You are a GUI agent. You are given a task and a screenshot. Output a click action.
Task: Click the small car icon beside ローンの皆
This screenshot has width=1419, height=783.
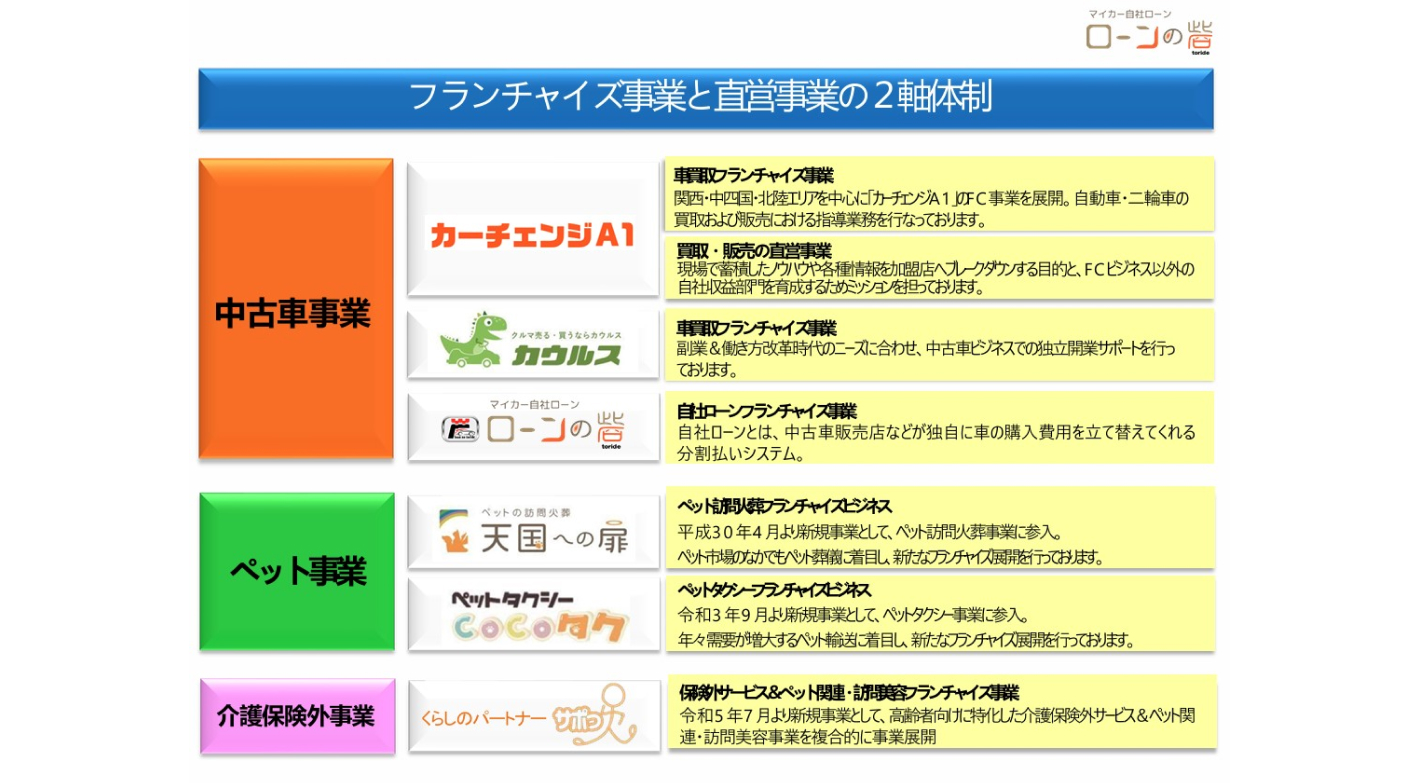click(x=461, y=429)
